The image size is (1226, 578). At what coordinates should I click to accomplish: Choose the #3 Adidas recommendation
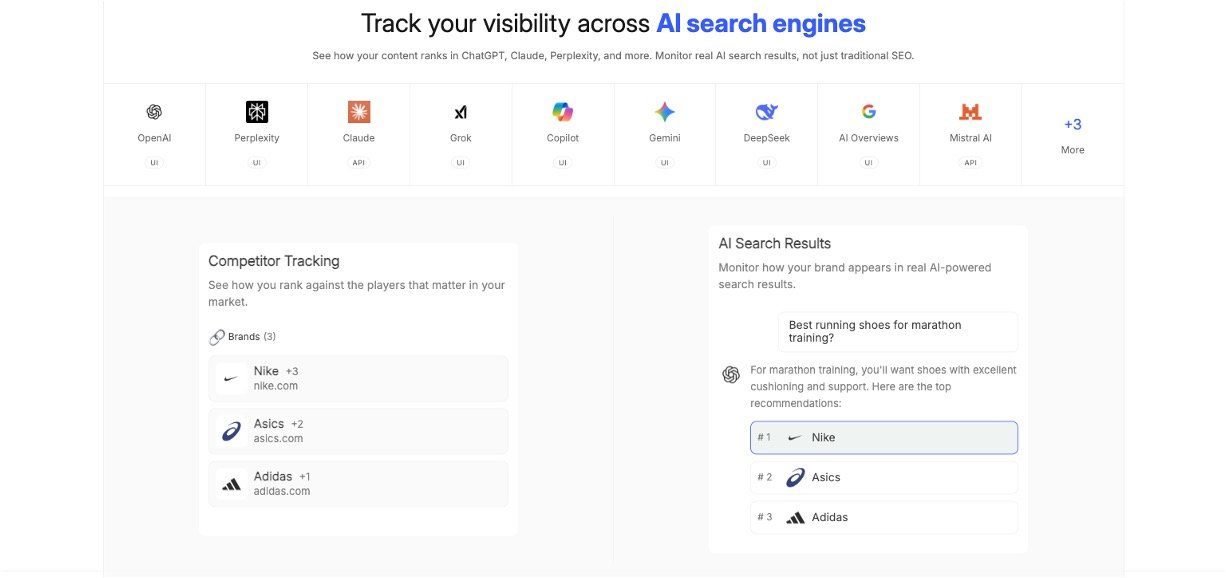click(884, 517)
